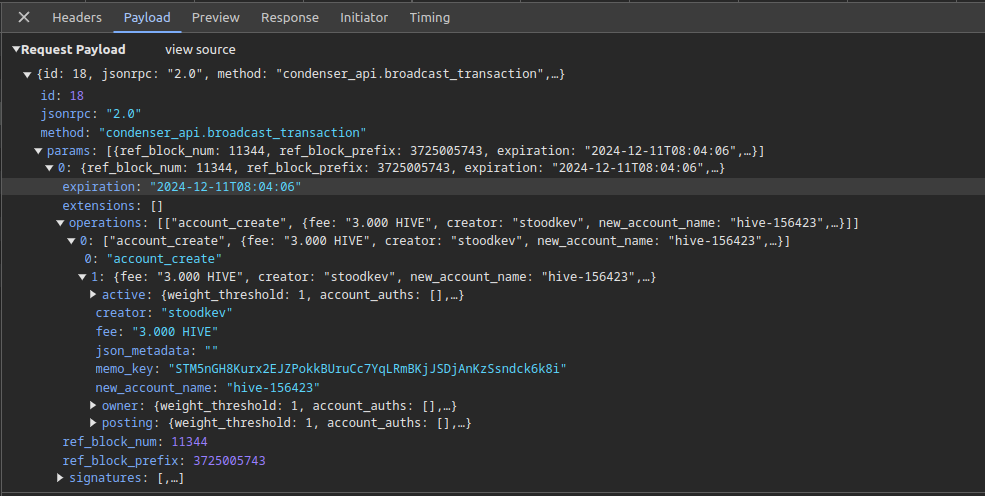985x496 pixels.
Task: Open the Preview tab
Action: 215,17
